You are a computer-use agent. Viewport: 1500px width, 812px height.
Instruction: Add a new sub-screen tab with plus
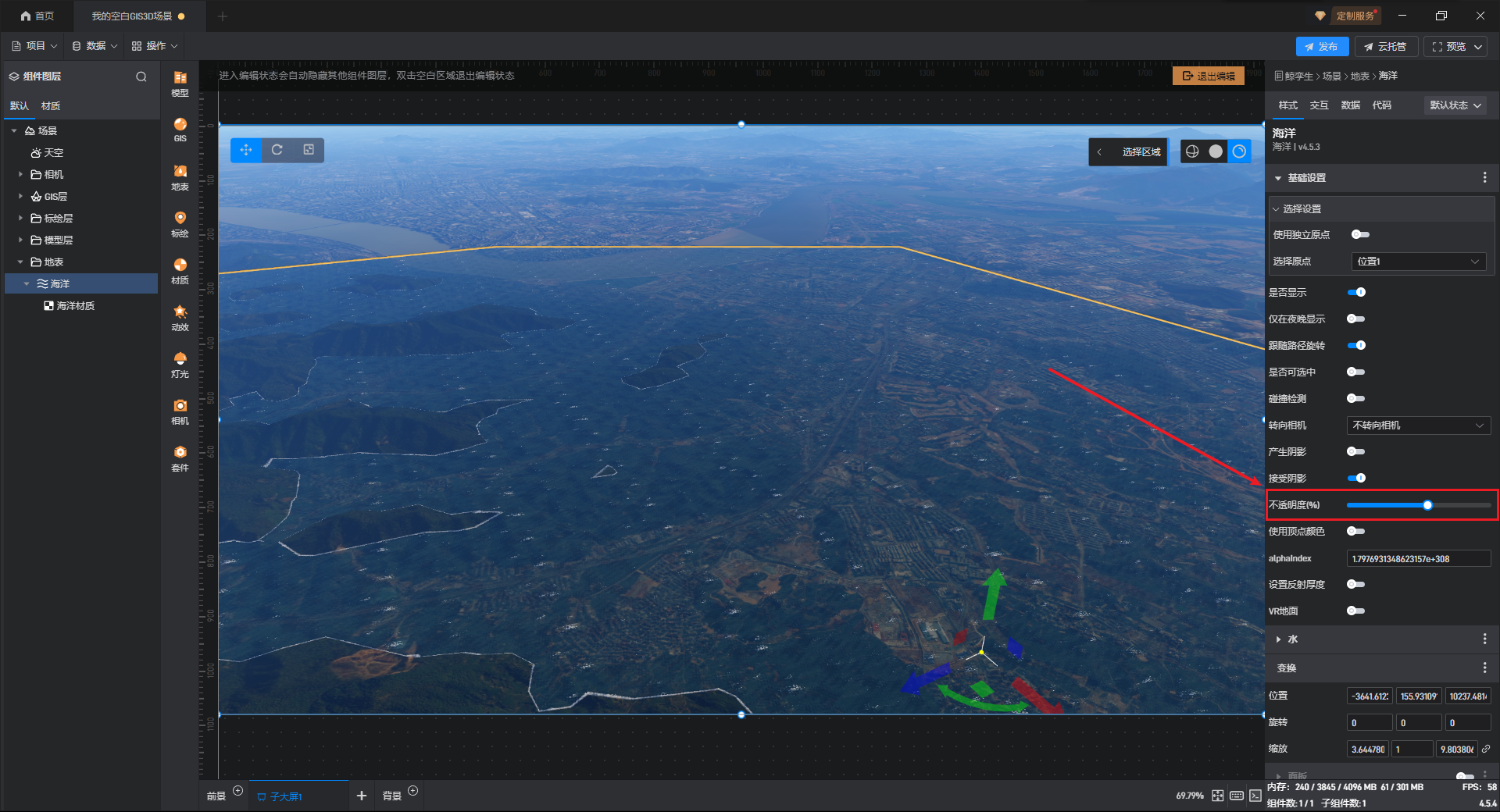click(361, 796)
